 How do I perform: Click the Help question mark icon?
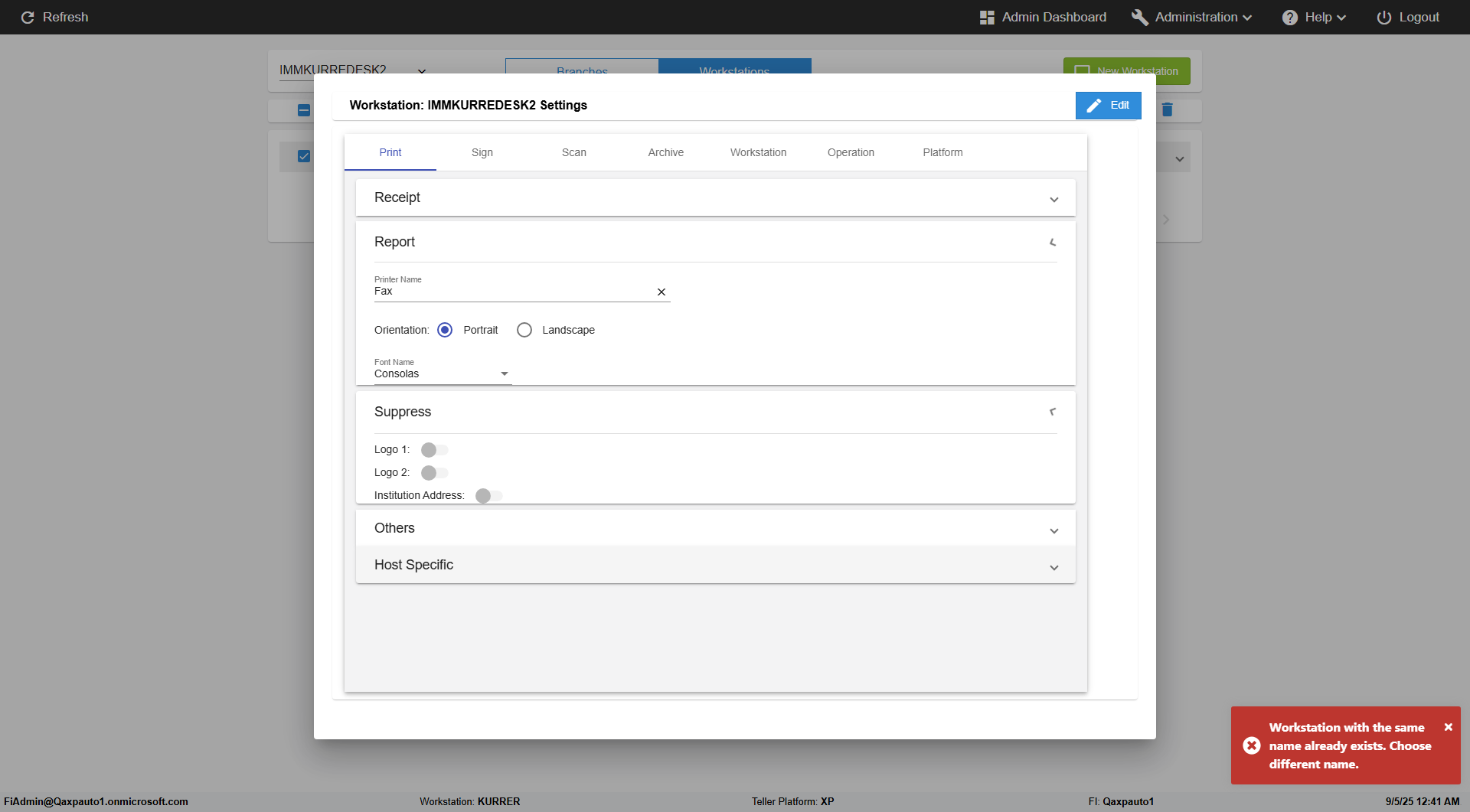[x=1290, y=17]
